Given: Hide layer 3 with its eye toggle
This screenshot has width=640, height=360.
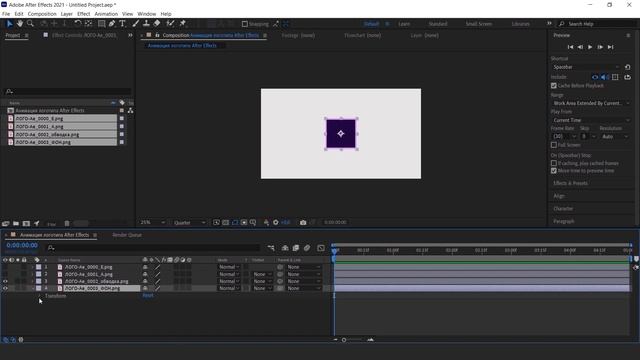Looking at the screenshot, I should pyautogui.click(x=5, y=281).
